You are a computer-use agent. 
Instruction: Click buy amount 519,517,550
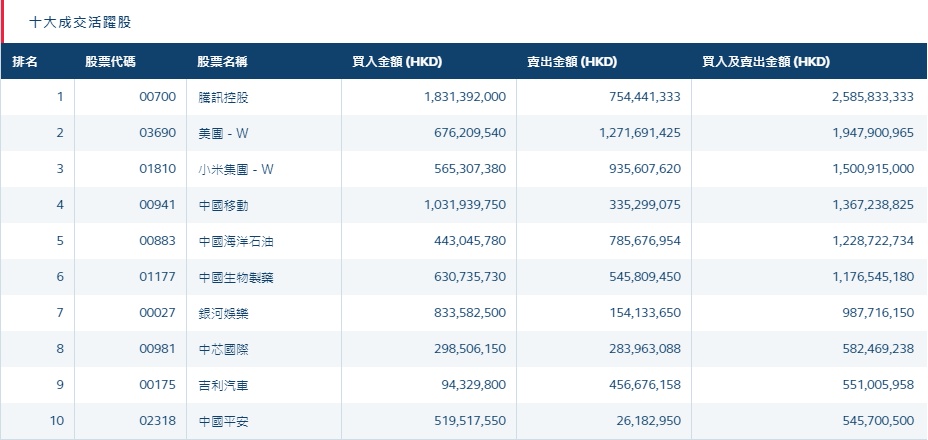coord(470,421)
